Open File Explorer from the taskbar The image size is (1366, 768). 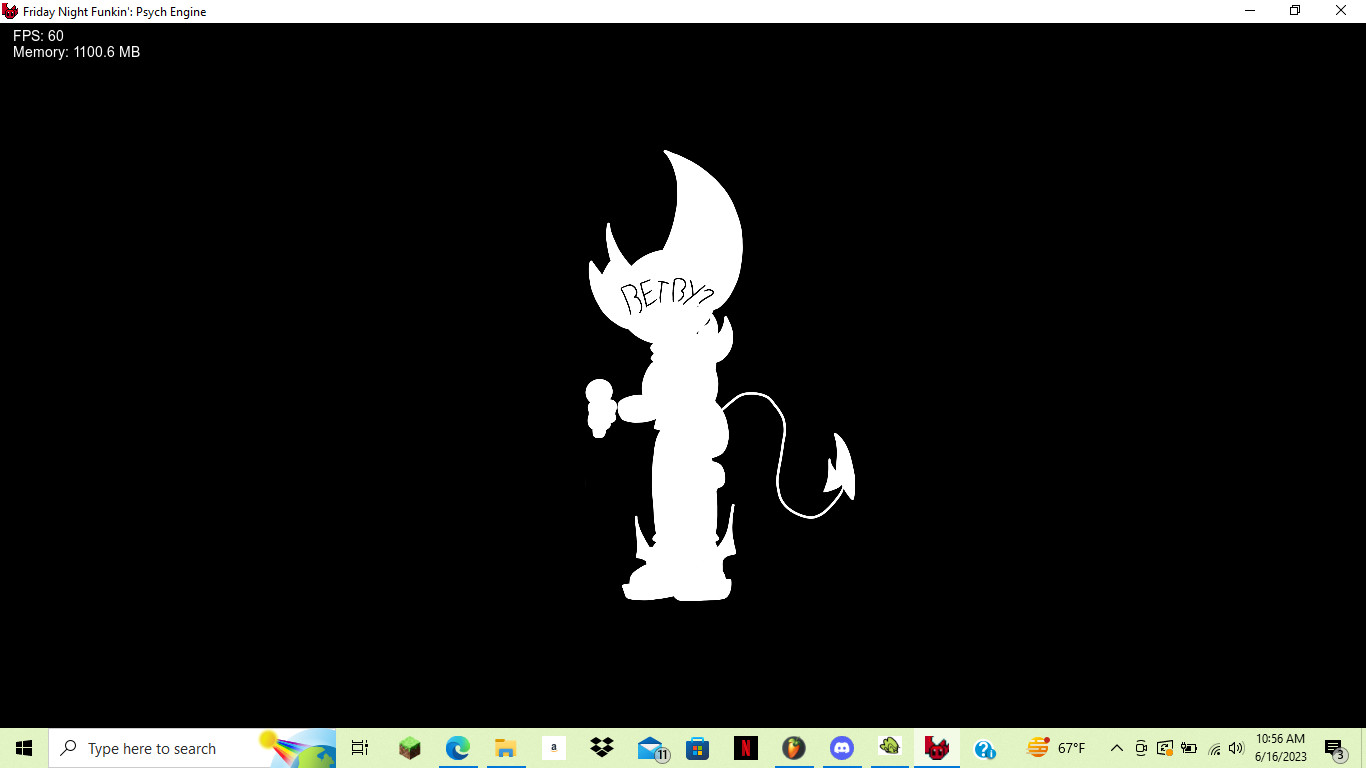tap(505, 748)
